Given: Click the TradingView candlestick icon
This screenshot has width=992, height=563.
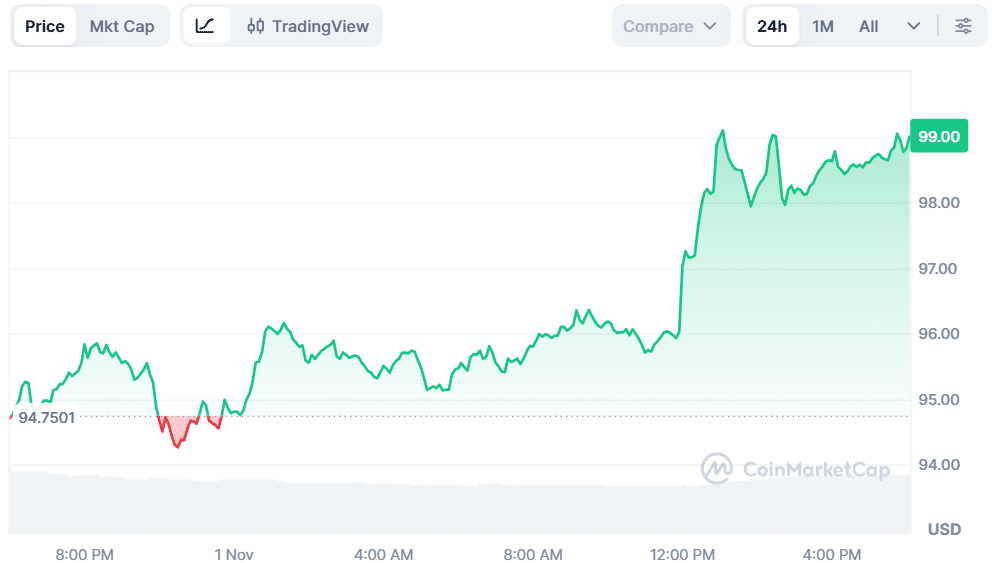Looking at the screenshot, I should click(256, 26).
